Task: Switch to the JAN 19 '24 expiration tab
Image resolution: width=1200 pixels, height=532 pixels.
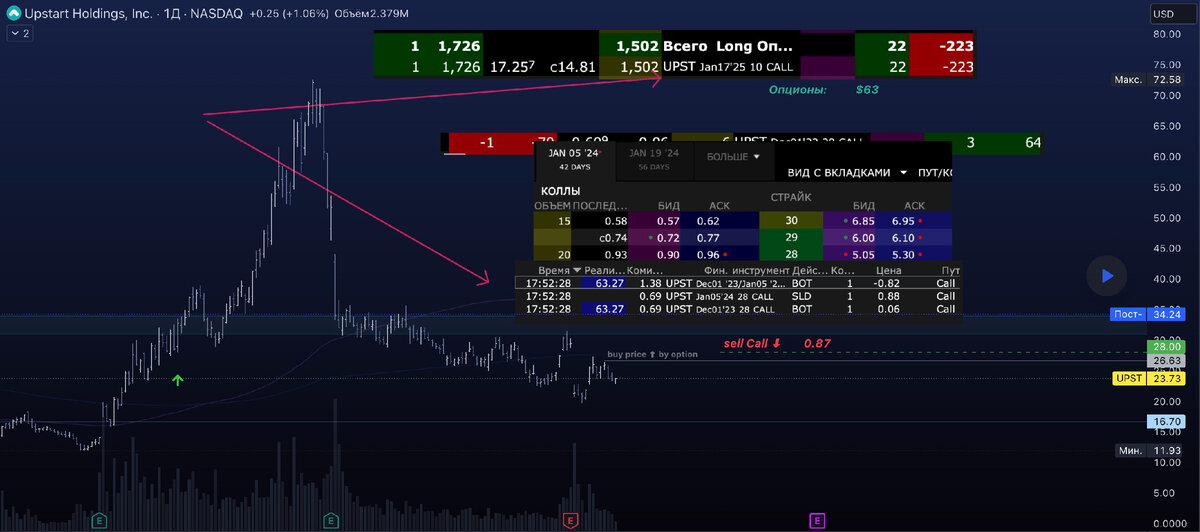Action: (653, 159)
